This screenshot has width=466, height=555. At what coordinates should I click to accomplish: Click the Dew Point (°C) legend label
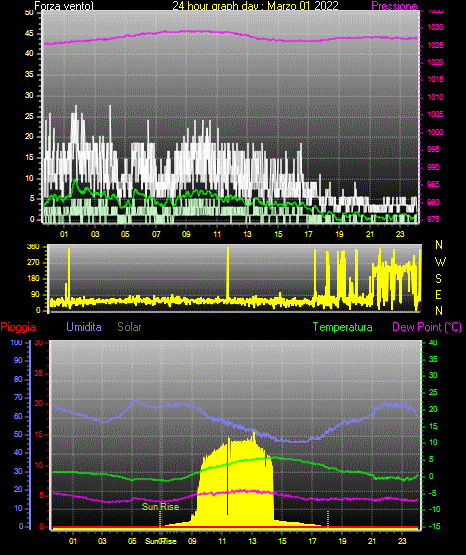coord(427,327)
